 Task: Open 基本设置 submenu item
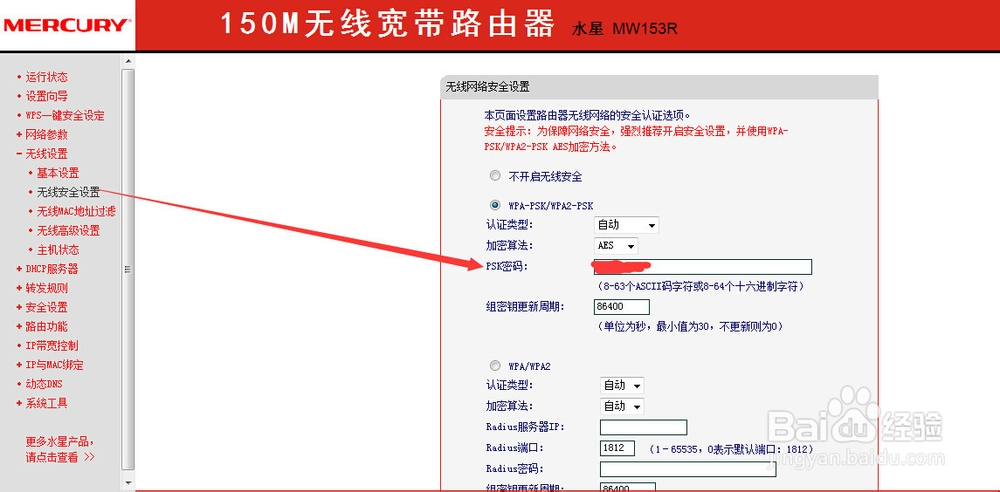click(x=57, y=173)
